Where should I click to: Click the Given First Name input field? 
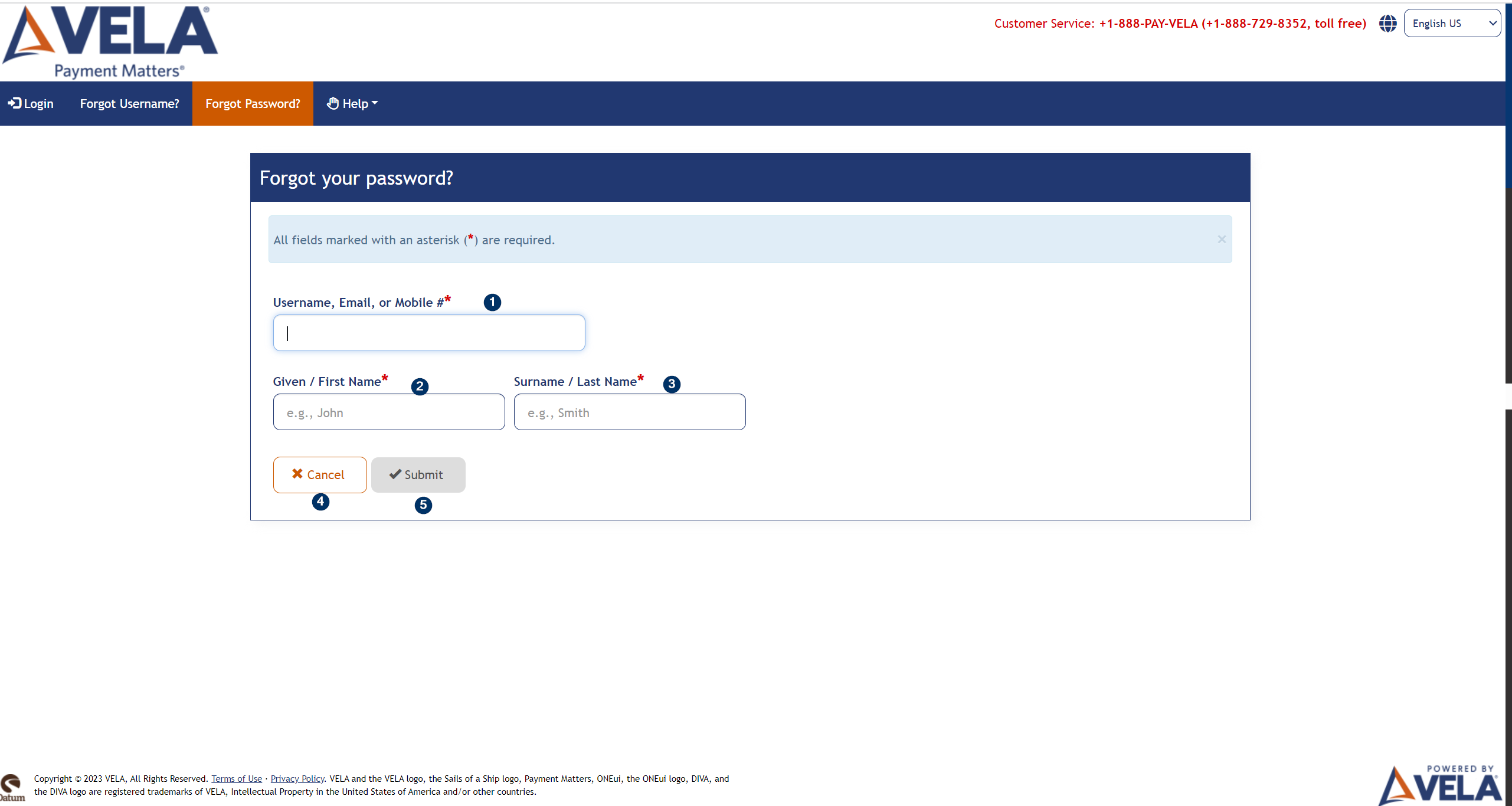pos(389,411)
